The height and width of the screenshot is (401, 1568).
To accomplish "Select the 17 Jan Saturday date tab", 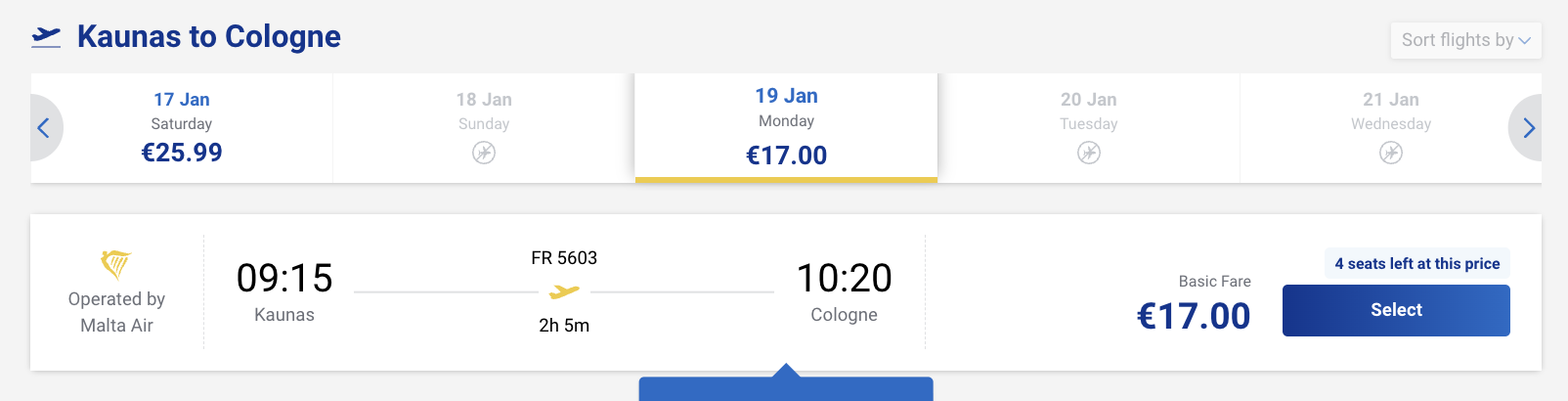I will point(182,127).
